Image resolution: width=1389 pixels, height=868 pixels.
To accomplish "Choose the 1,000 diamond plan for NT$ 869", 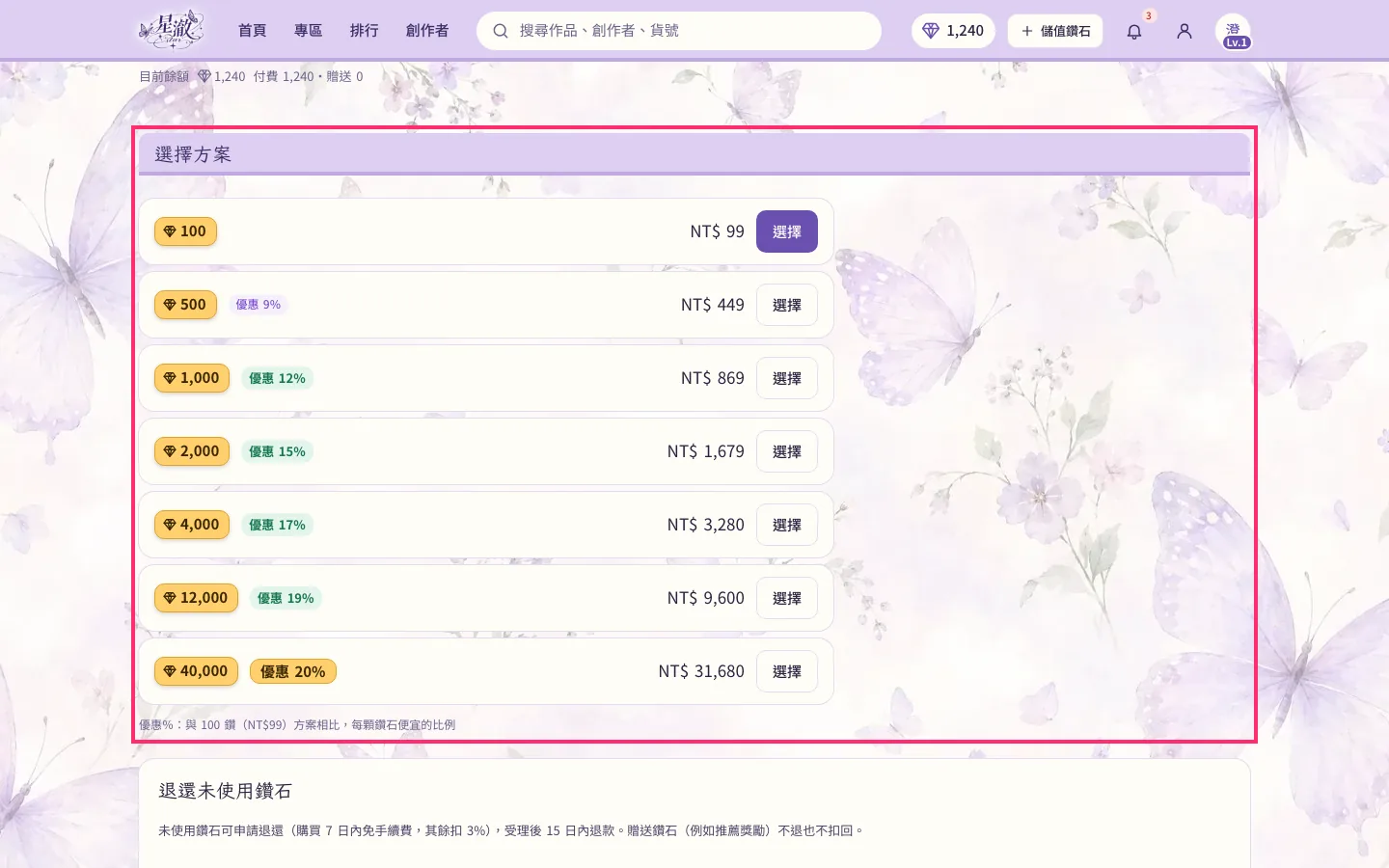I will [787, 378].
